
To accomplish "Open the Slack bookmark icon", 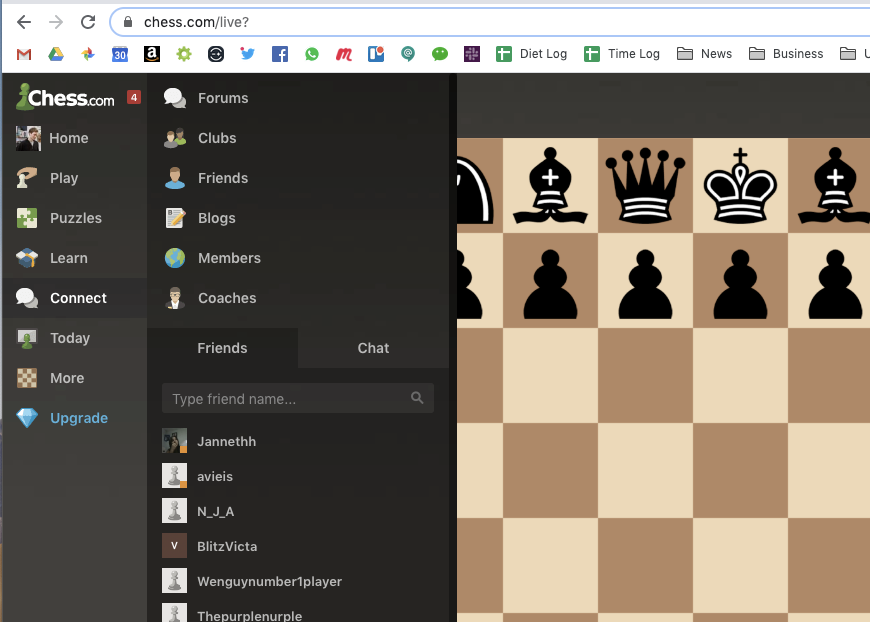I will click(472, 54).
